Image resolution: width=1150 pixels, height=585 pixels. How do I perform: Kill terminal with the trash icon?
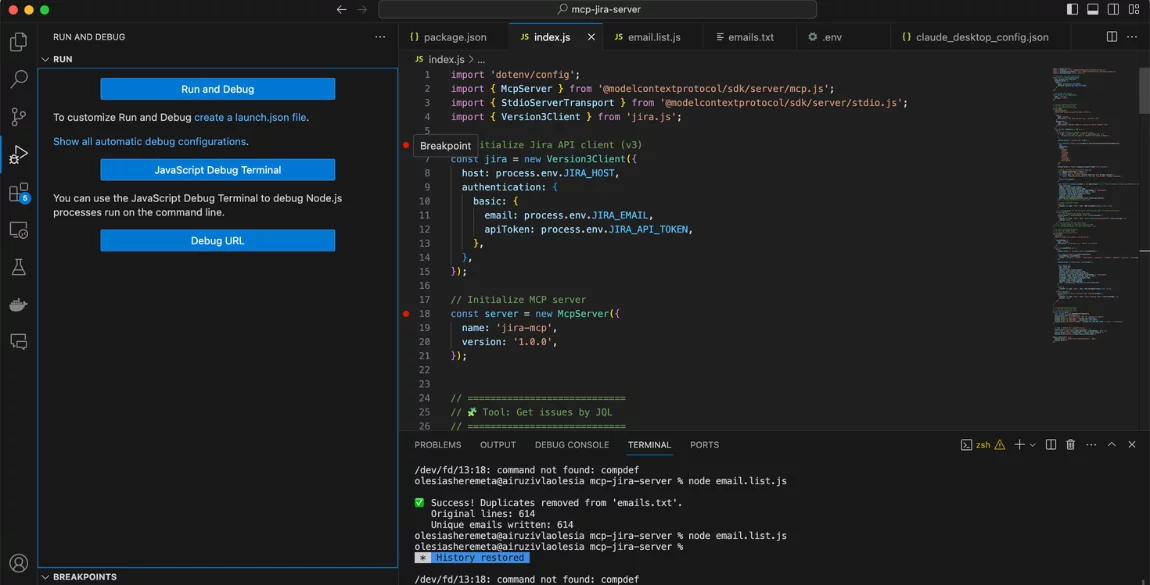[1070, 445]
